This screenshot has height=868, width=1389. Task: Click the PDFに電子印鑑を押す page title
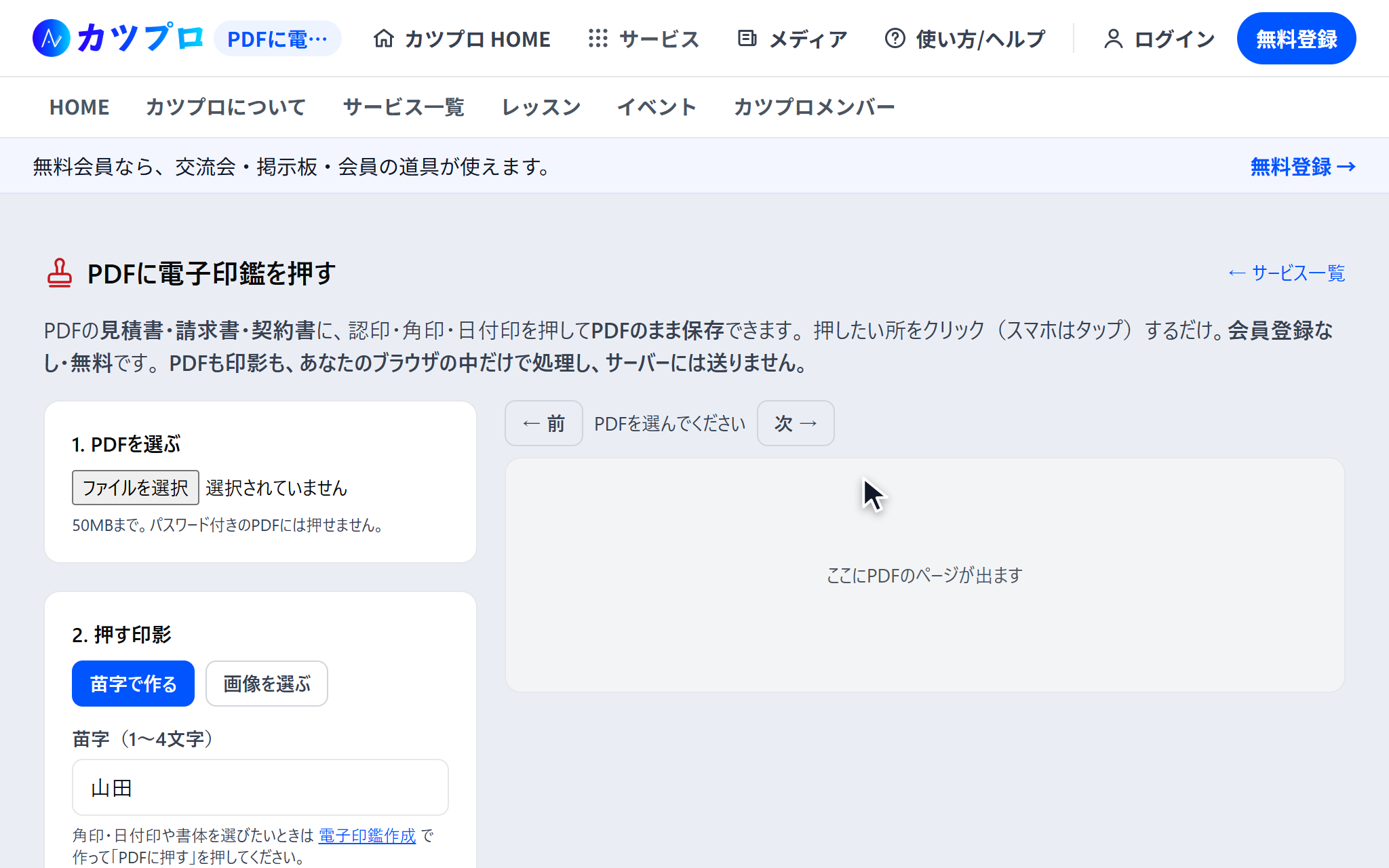(212, 273)
